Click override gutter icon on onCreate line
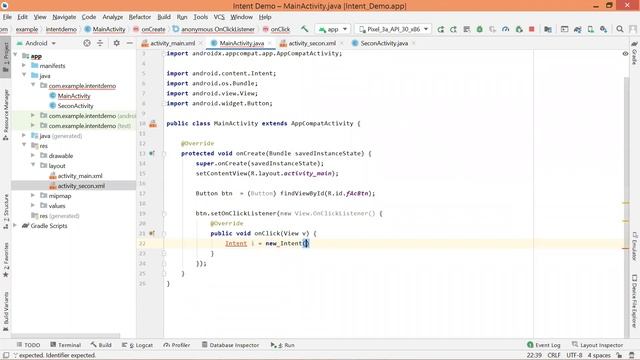The width and height of the screenshot is (640, 360). [x=152, y=153]
